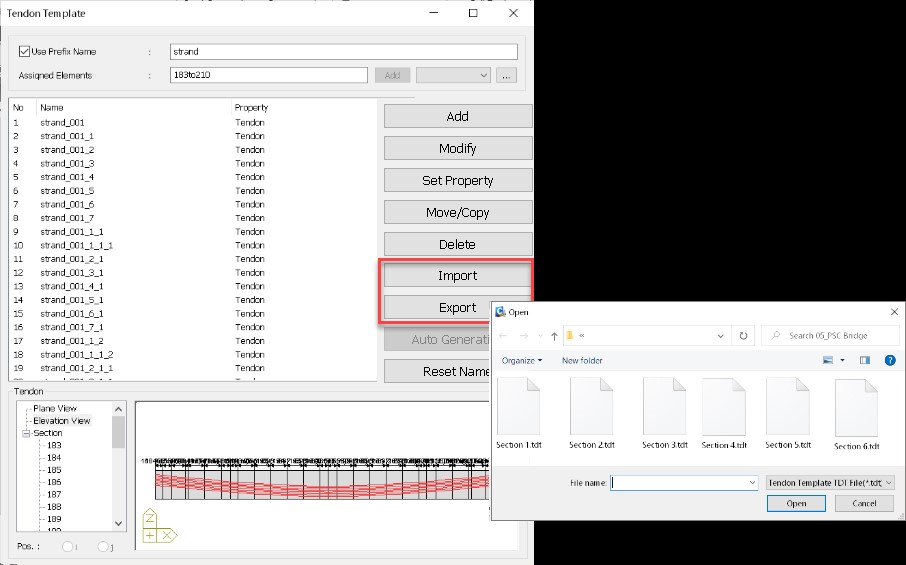Open file Section 2.tdt

pos(592,414)
